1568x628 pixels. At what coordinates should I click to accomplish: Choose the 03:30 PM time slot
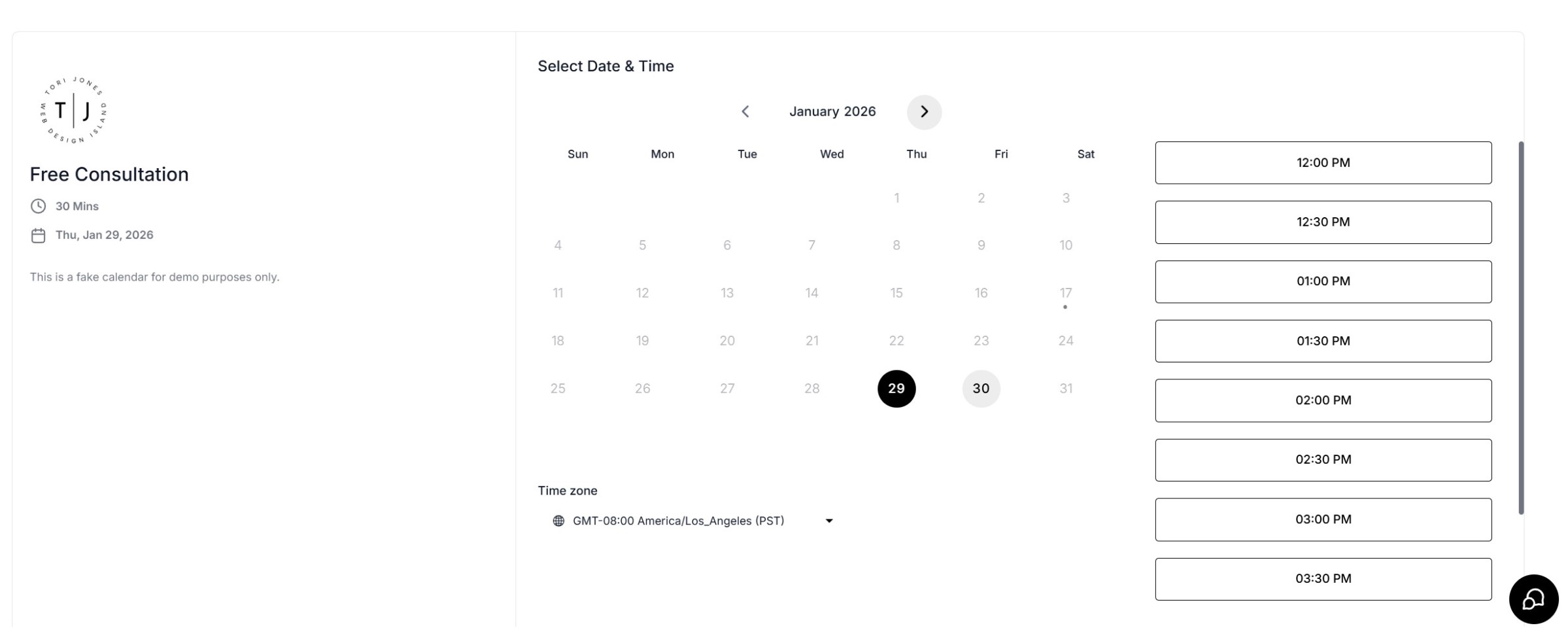click(1323, 579)
